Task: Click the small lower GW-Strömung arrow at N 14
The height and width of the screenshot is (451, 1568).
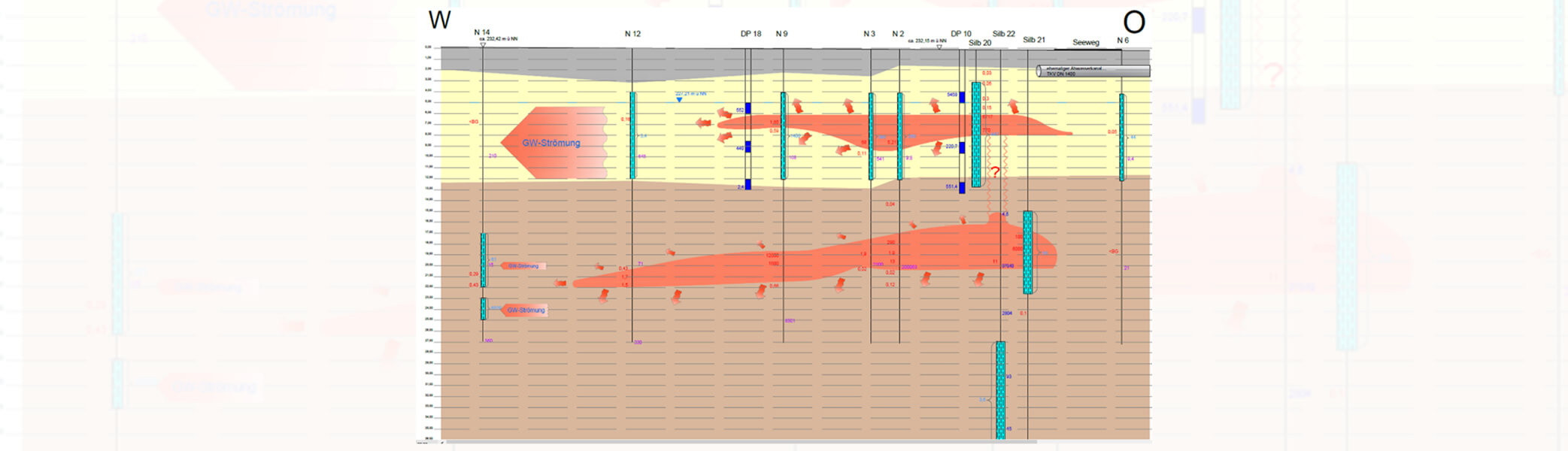Action: pyautogui.click(x=524, y=310)
